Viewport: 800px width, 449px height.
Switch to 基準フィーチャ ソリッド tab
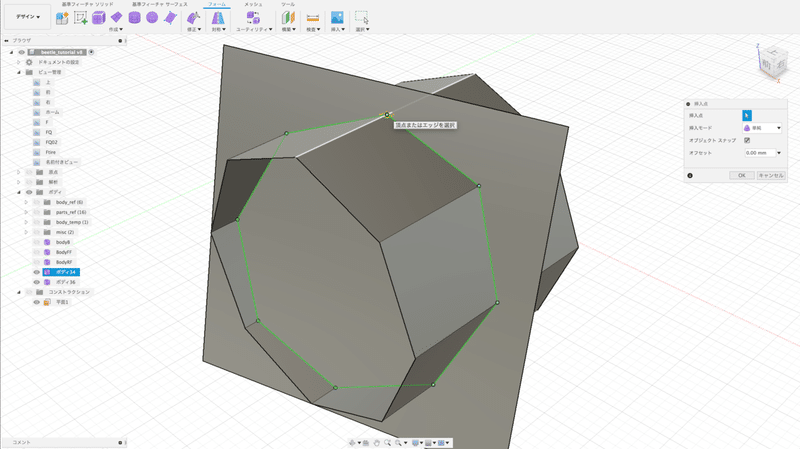point(88,4)
